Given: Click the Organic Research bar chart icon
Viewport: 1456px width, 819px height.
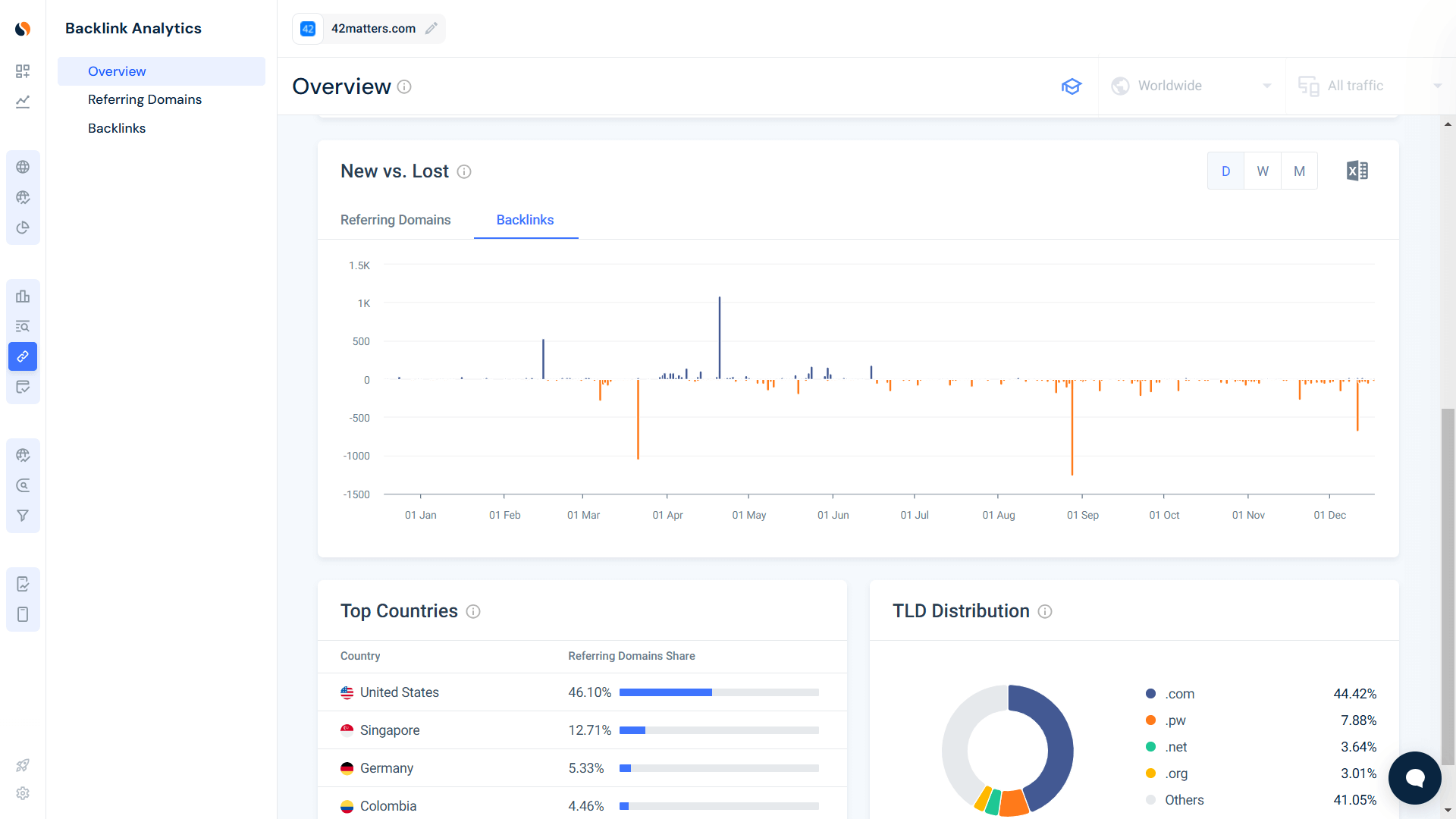Looking at the screenshot, I should click(x=23, y=296).
